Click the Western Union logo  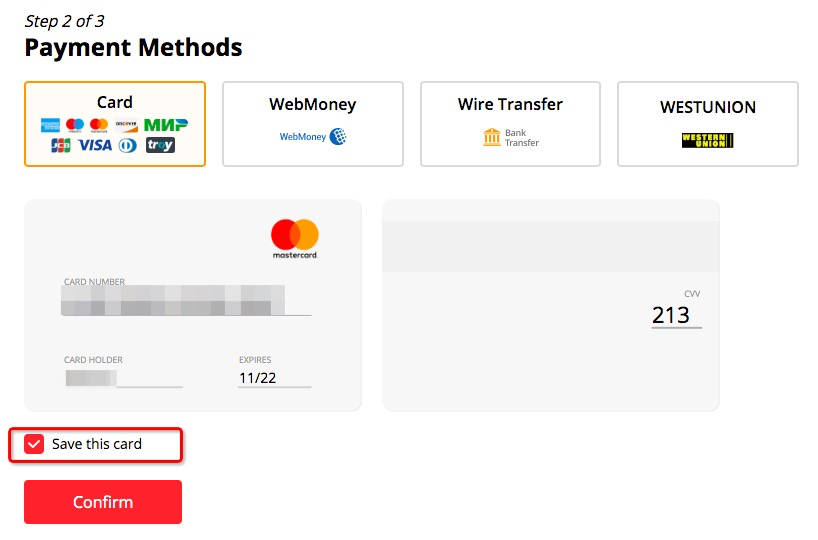click(x=707, y=140)
